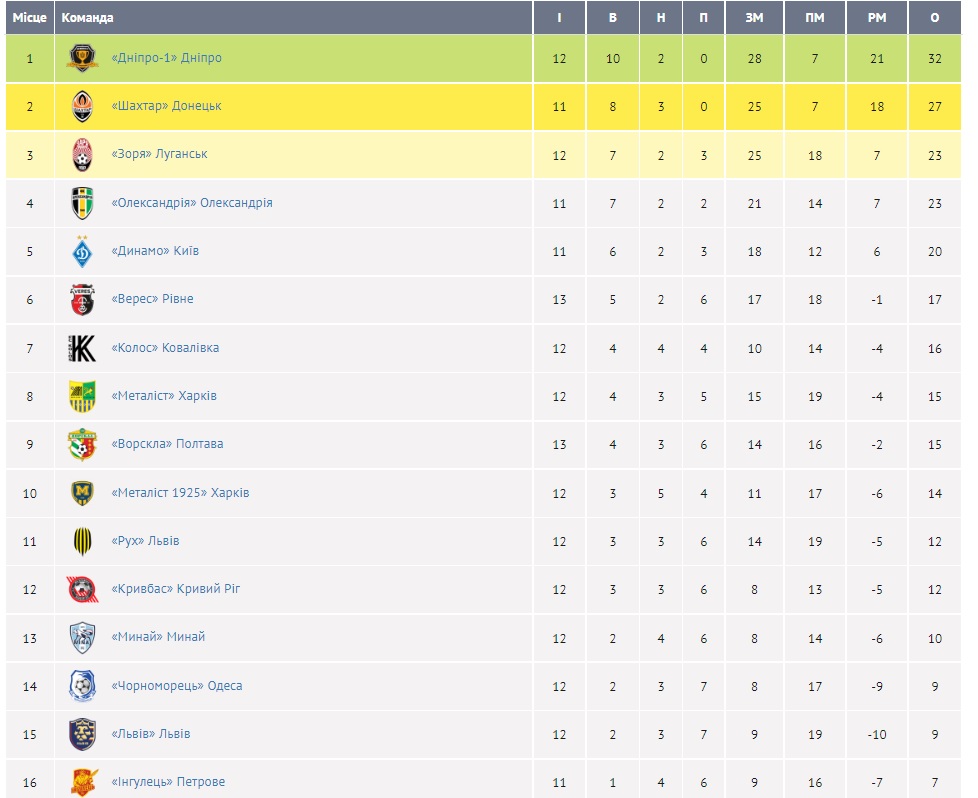Click the Inhulets Petrove club logo
The image size is (978, 798).
(x=84, y=782)
